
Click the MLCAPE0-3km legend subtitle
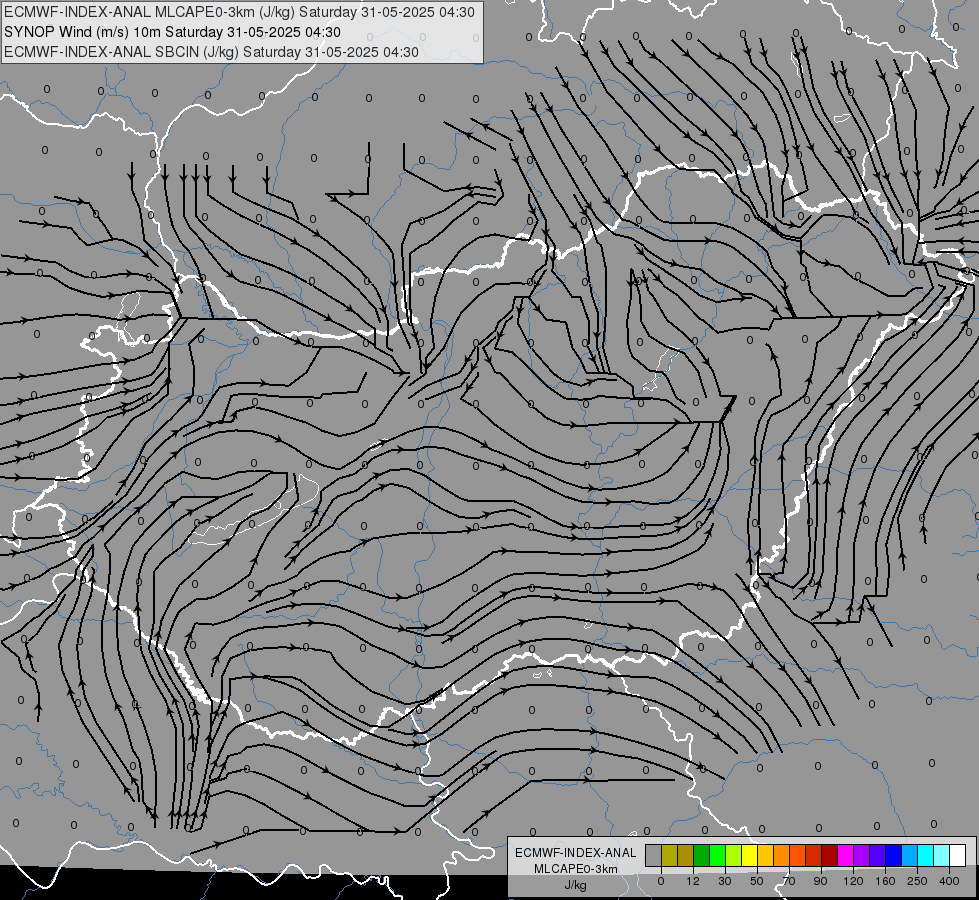(x=575, y=869)
